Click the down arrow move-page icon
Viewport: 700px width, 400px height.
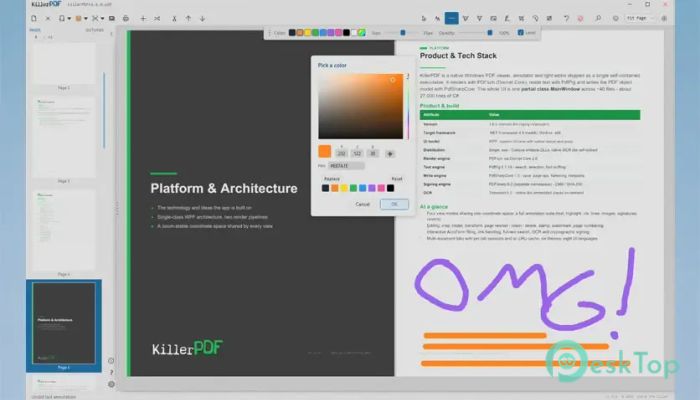202,18
